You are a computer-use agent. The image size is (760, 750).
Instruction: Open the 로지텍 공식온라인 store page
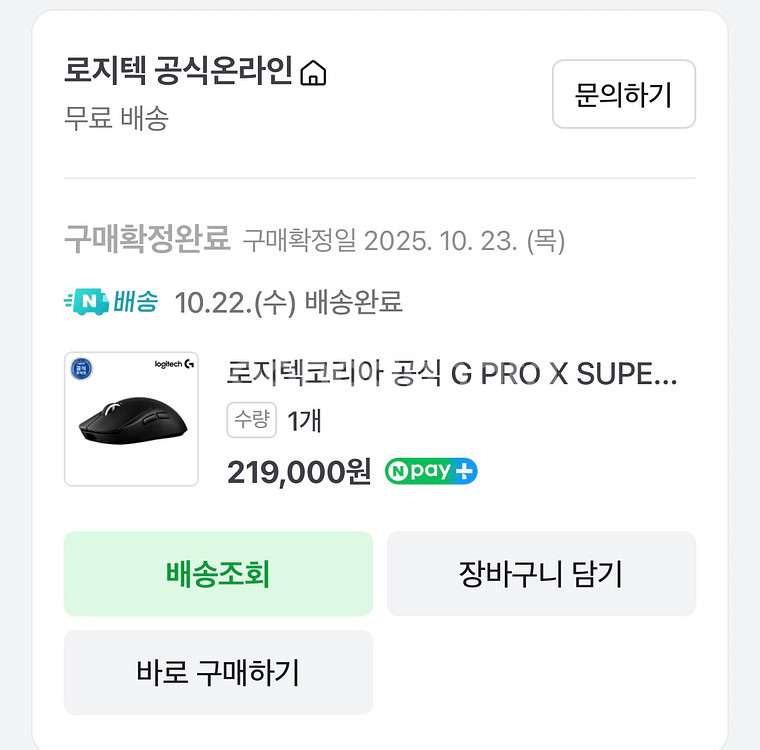178,72
